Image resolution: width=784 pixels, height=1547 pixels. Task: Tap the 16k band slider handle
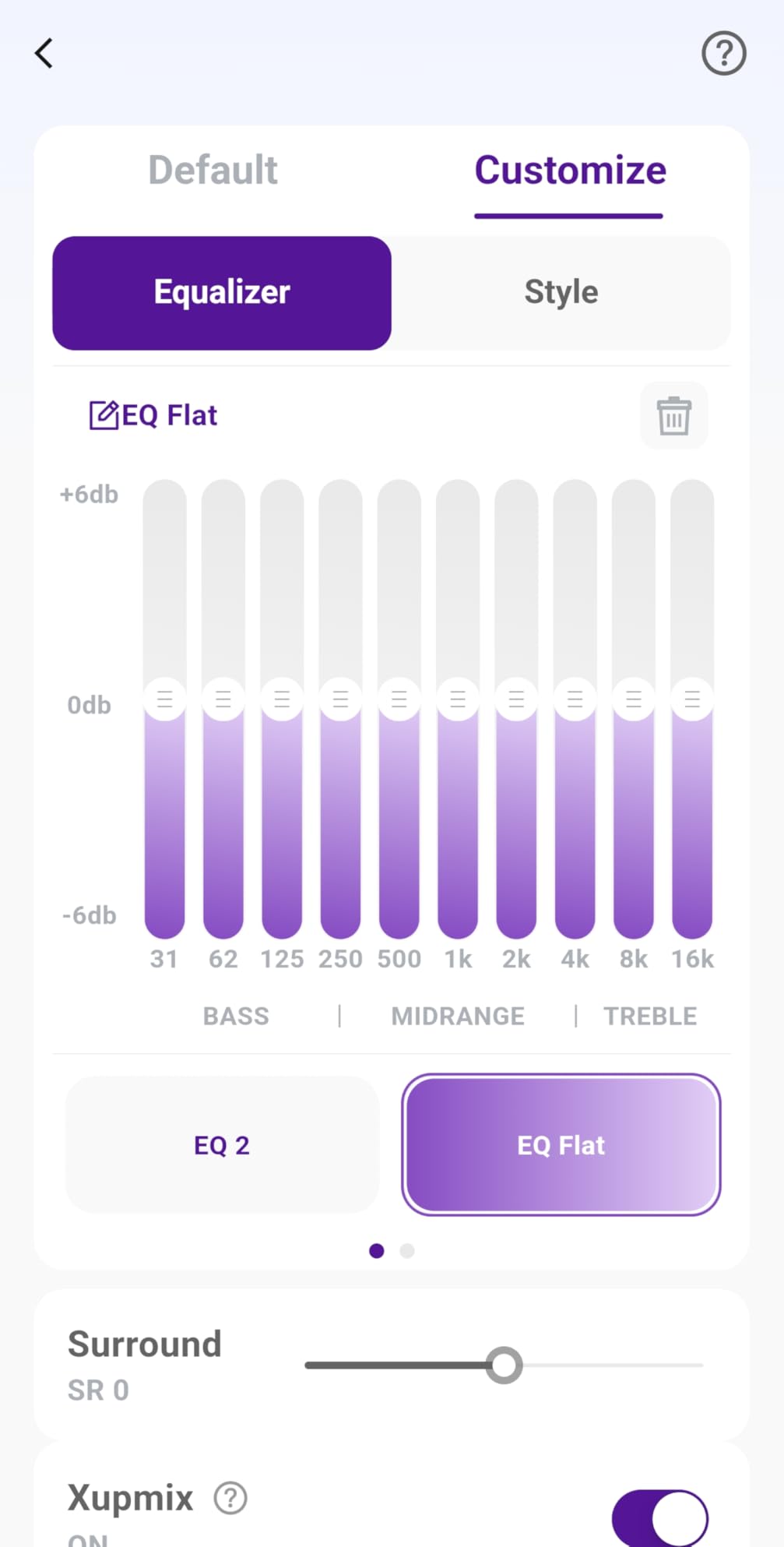click(x=692, y=699)
